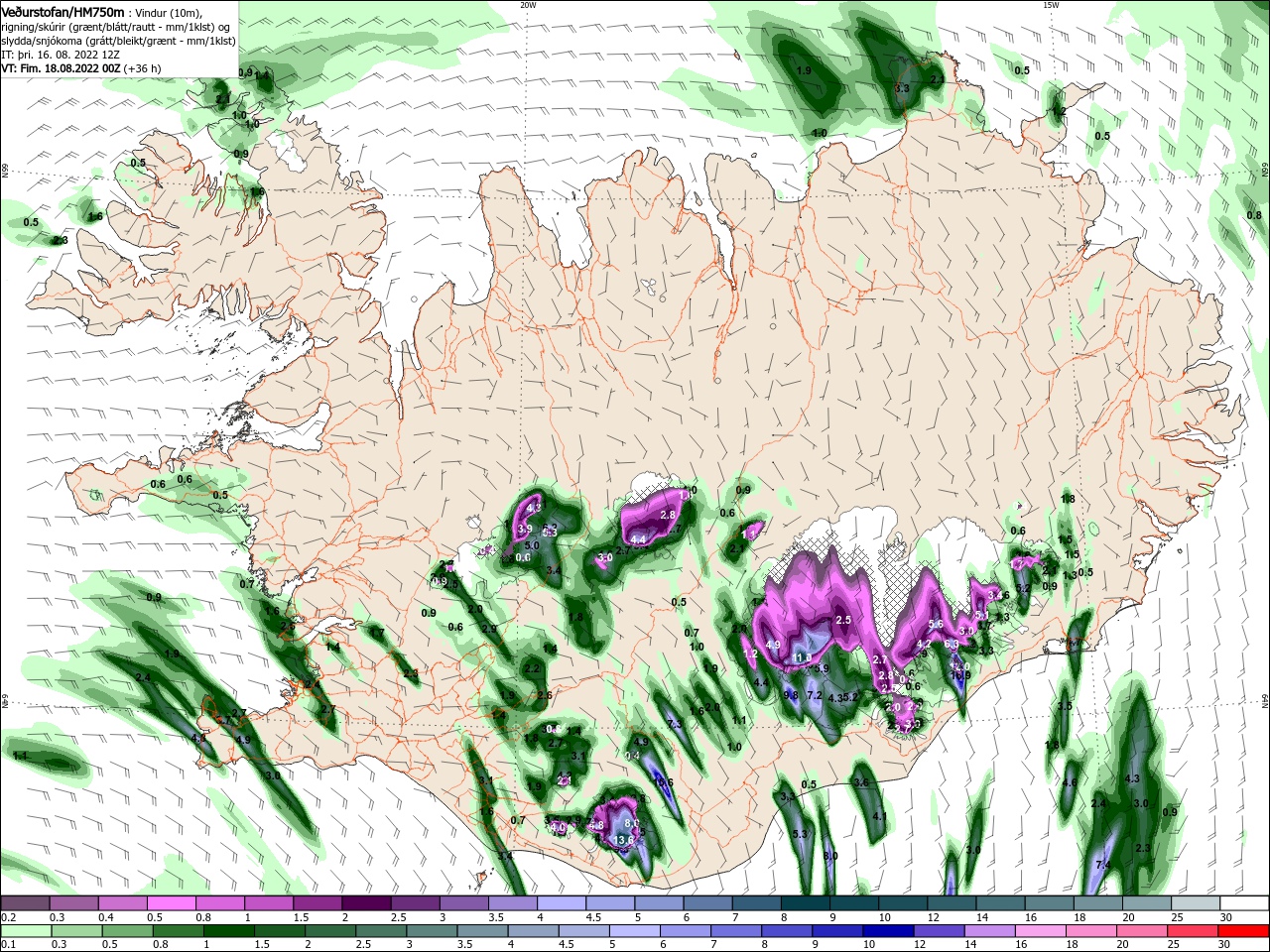
Task: Pick the red swatch labeled 30 in bottom legend
Action: (x=1245, y=931)
